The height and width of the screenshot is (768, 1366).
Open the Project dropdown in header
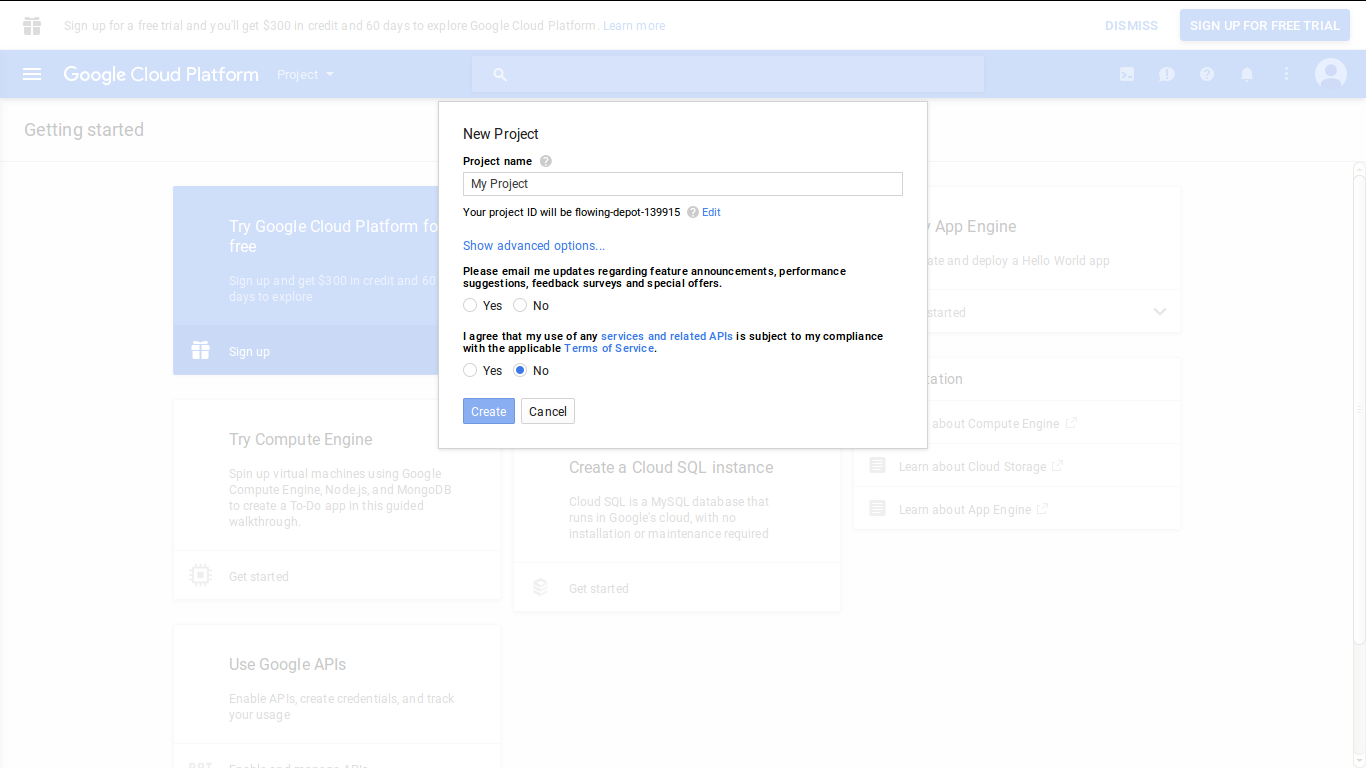pyautogui.click(x=305, y=75)
